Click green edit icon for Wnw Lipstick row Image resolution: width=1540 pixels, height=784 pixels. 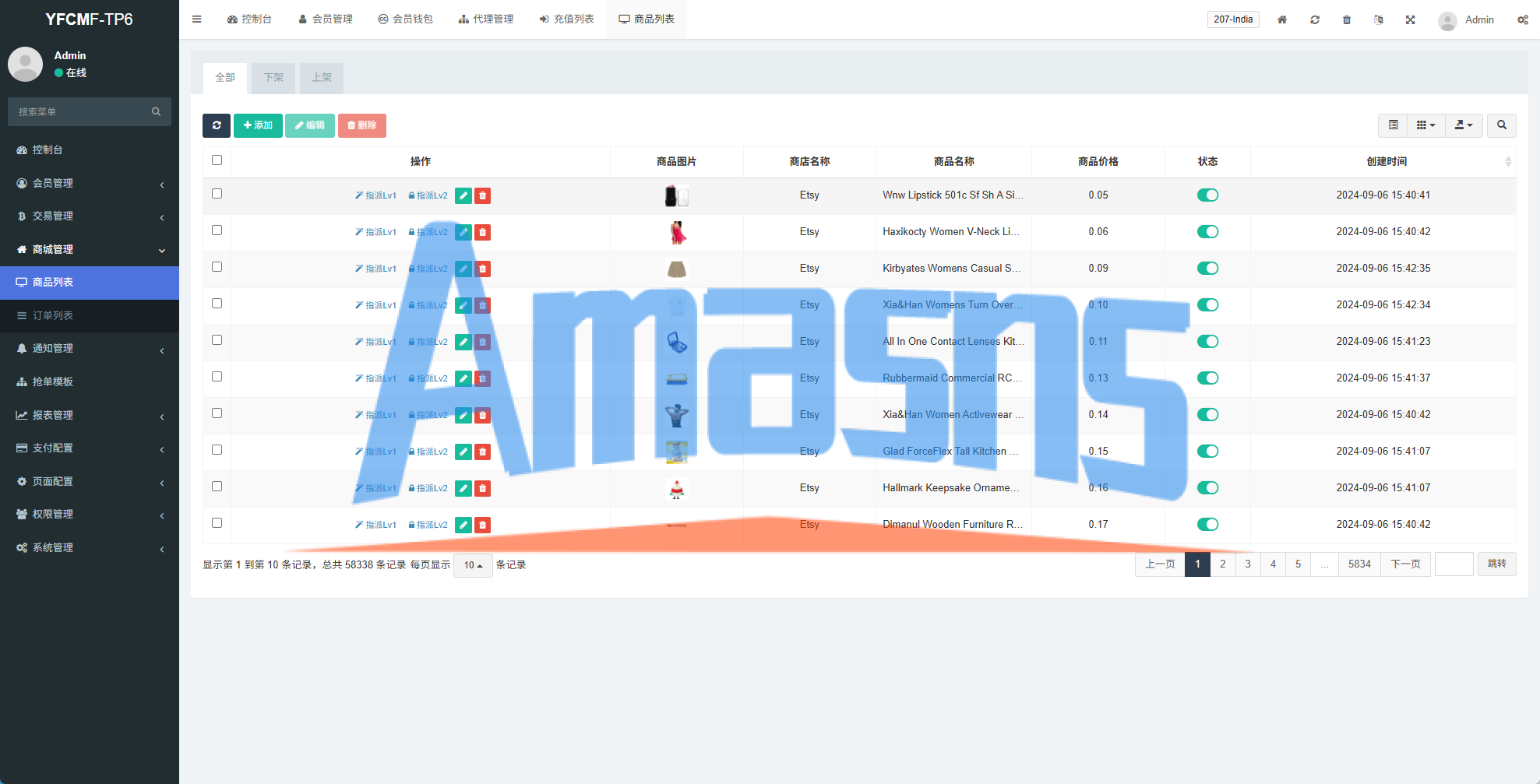pyautogui.click(x=463, y=196)
